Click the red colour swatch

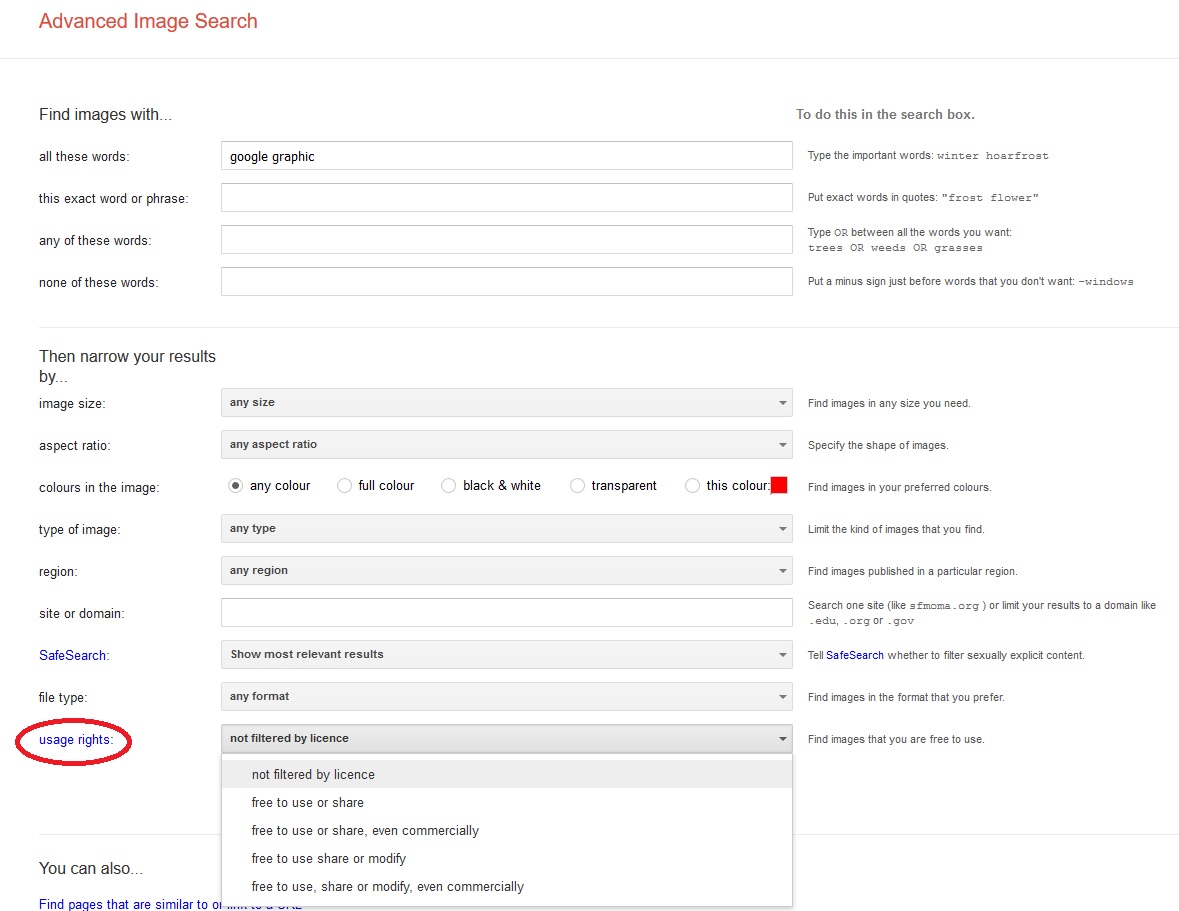779,485
